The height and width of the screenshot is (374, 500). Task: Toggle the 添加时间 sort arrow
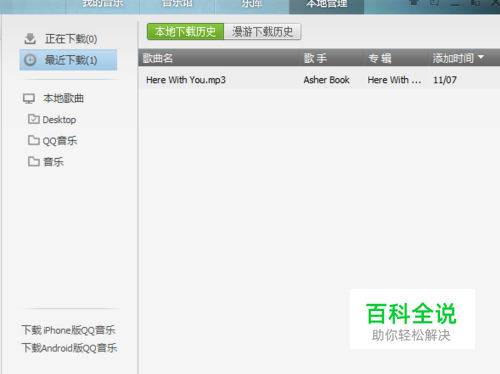(x=481, y=57)
